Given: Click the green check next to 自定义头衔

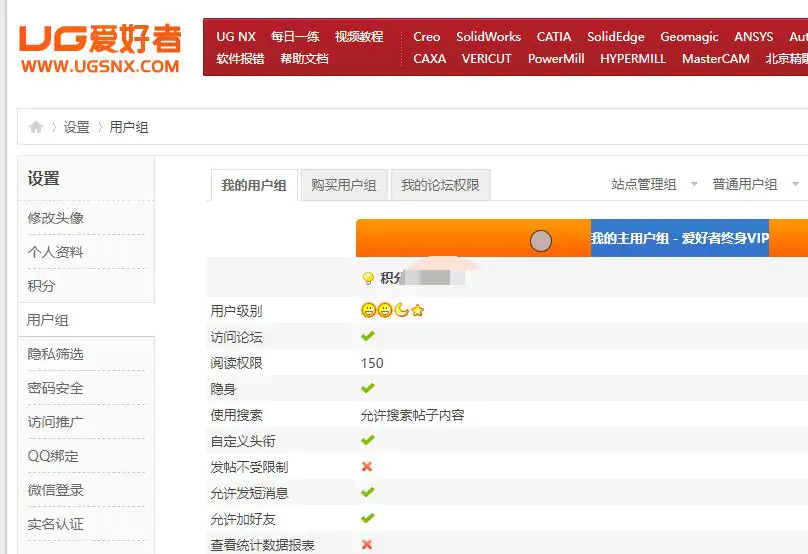Looking at the screenshot, I should 367,440.
